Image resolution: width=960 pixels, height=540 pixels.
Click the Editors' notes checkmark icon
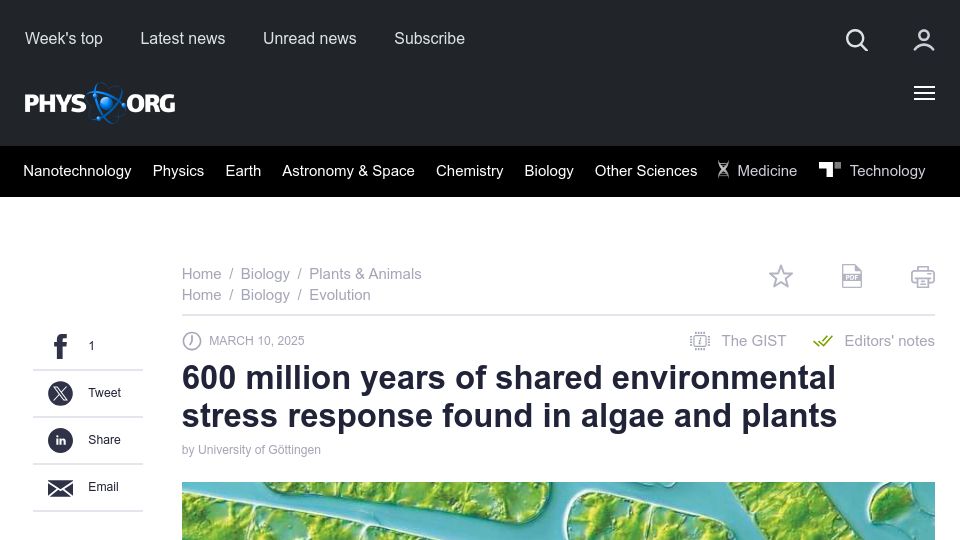tap(823, 341)
